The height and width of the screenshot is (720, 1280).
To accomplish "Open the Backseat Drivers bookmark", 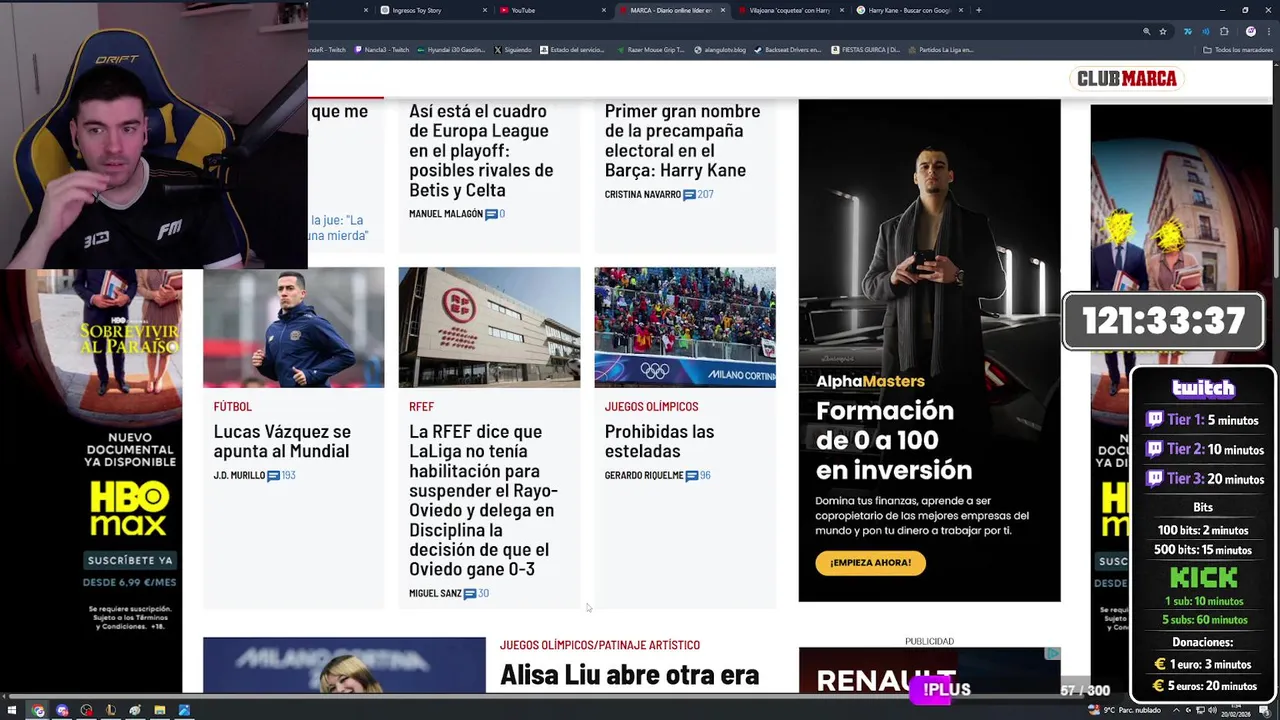I will coord(788,49).
